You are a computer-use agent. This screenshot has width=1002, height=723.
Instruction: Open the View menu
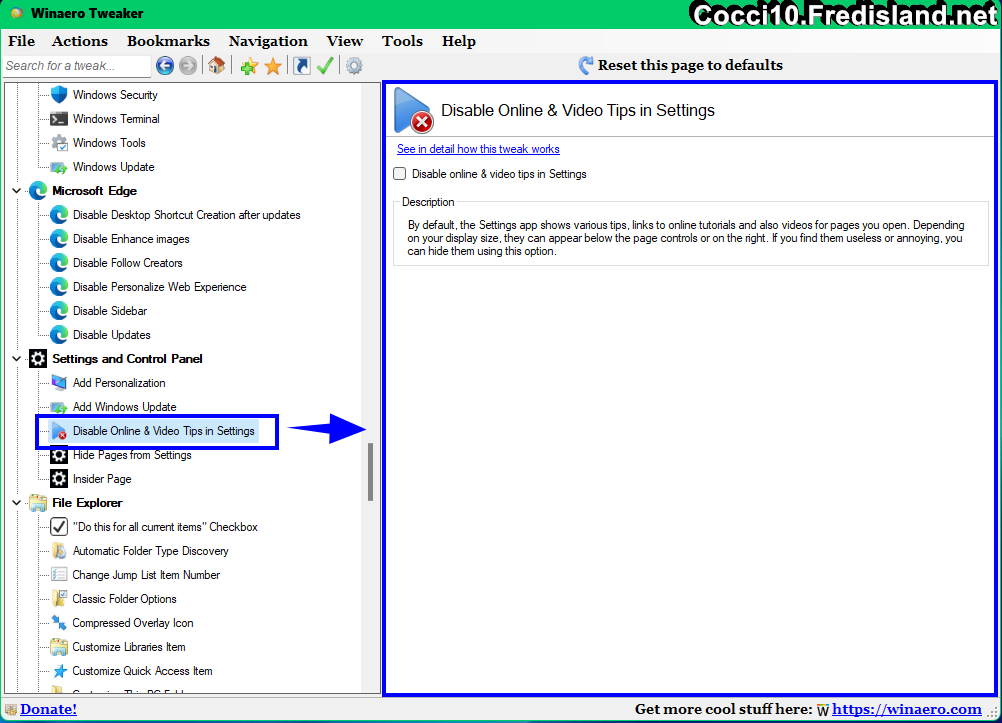[345, 41]
